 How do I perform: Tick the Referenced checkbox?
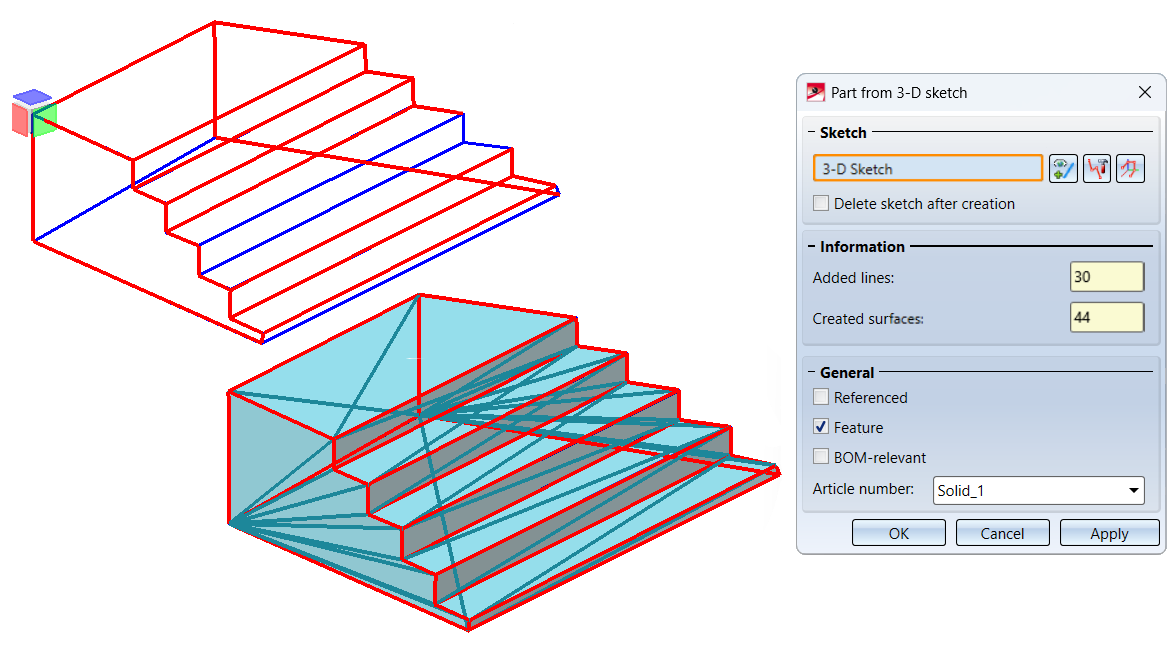pyautogui.click(x=821, y=397)
